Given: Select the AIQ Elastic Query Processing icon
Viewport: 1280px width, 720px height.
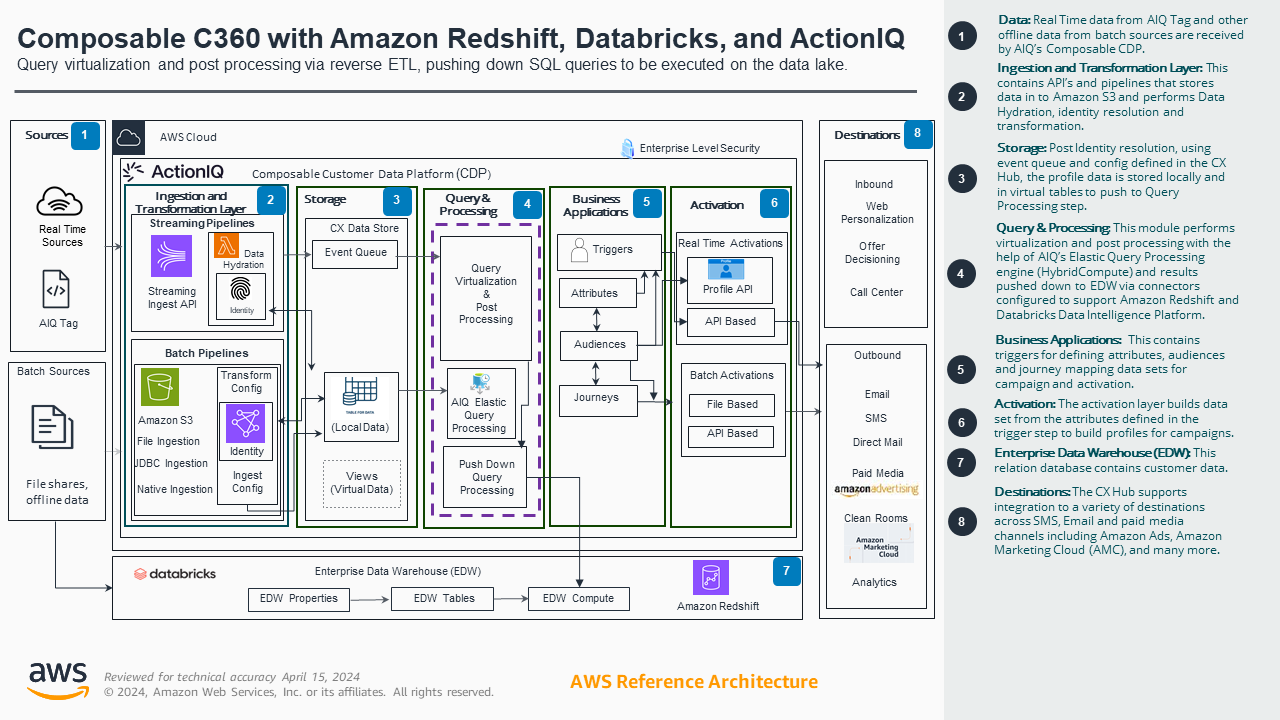Looking at the screenshot, I should coord(479,383).
